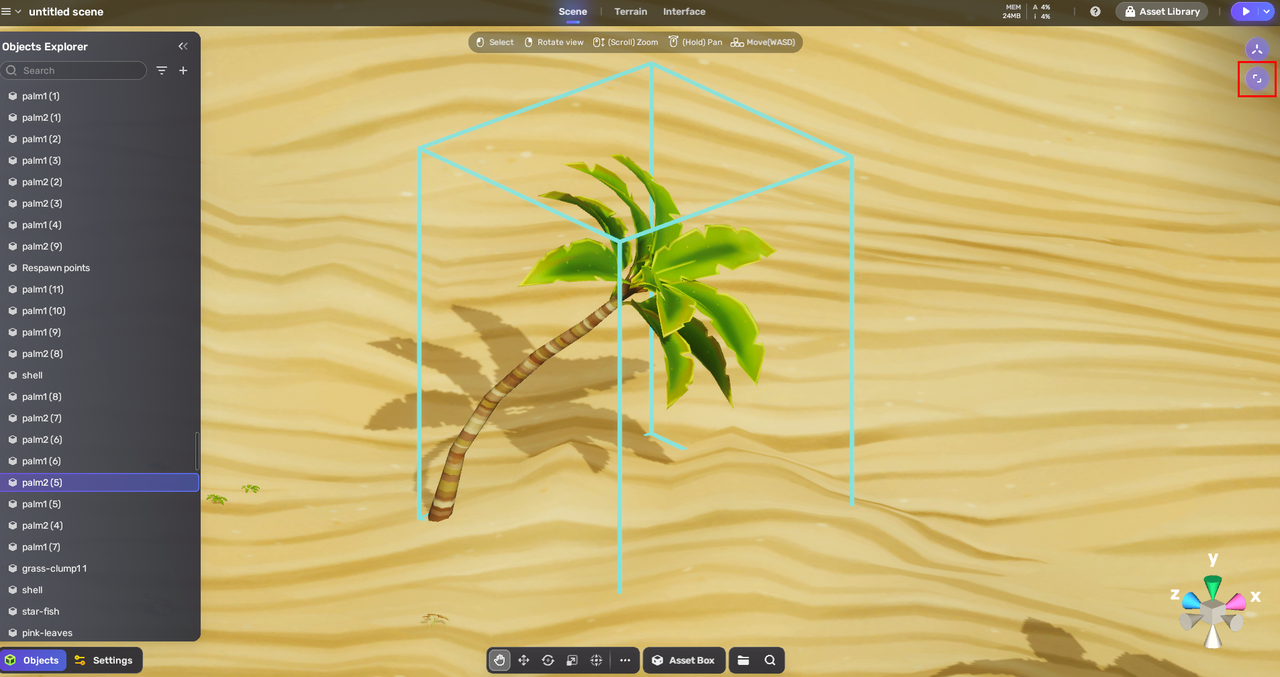The image size is (1280, 677).
Task: Open more options ellipsis in bottom toolbar
Action: click(x=625, y=660)
